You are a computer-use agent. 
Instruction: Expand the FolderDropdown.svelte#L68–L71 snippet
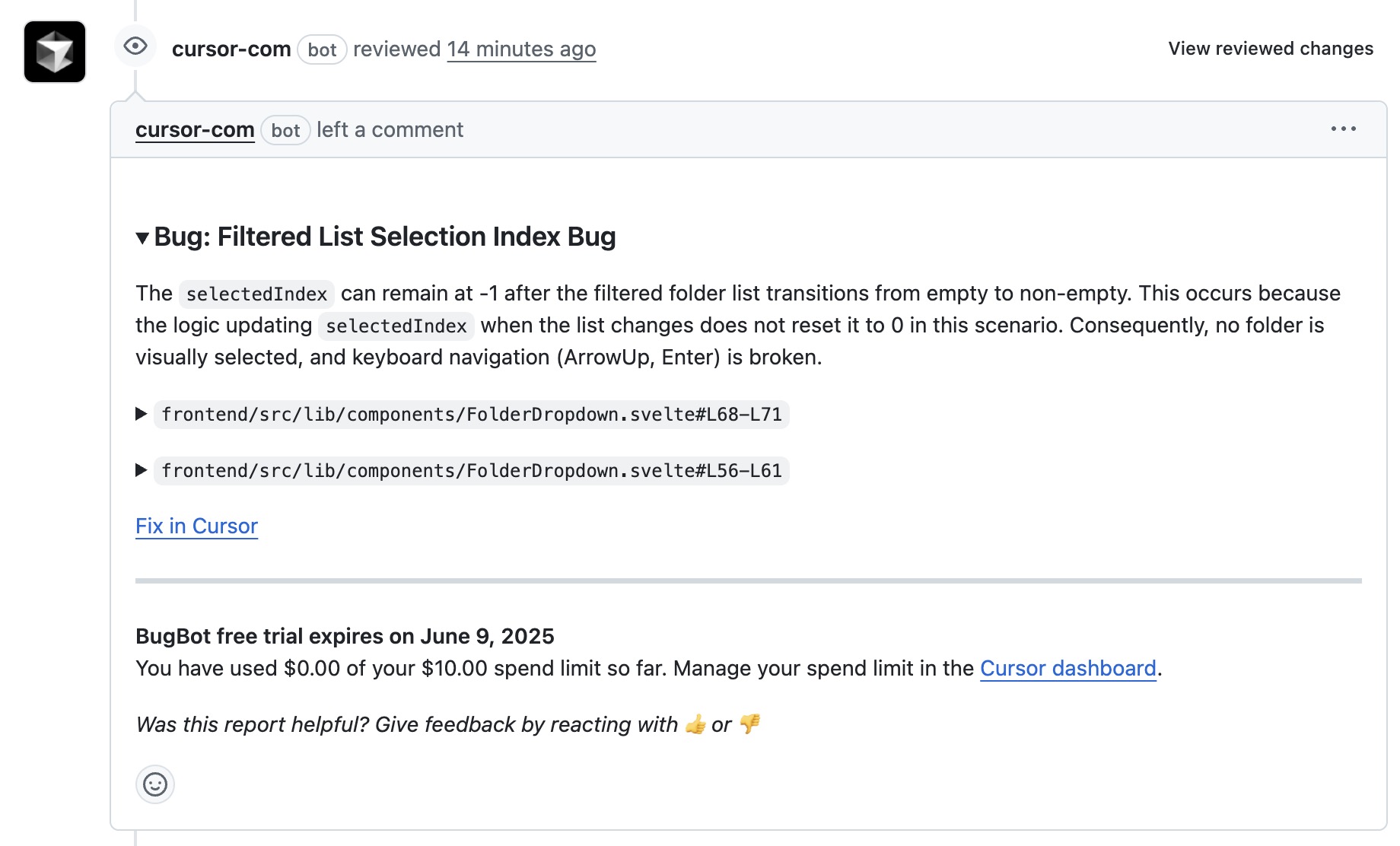point(142,414)
